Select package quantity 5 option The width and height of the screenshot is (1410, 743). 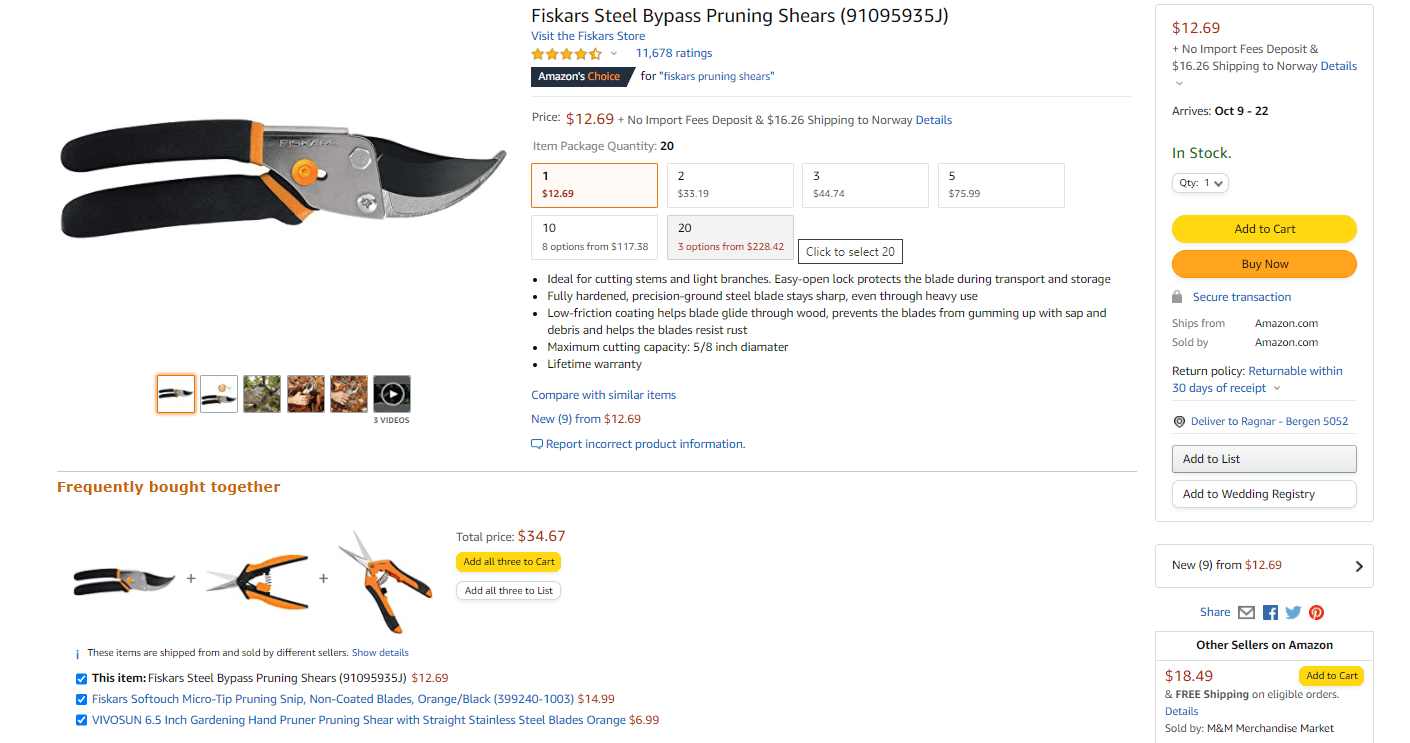coord(1001,185)
